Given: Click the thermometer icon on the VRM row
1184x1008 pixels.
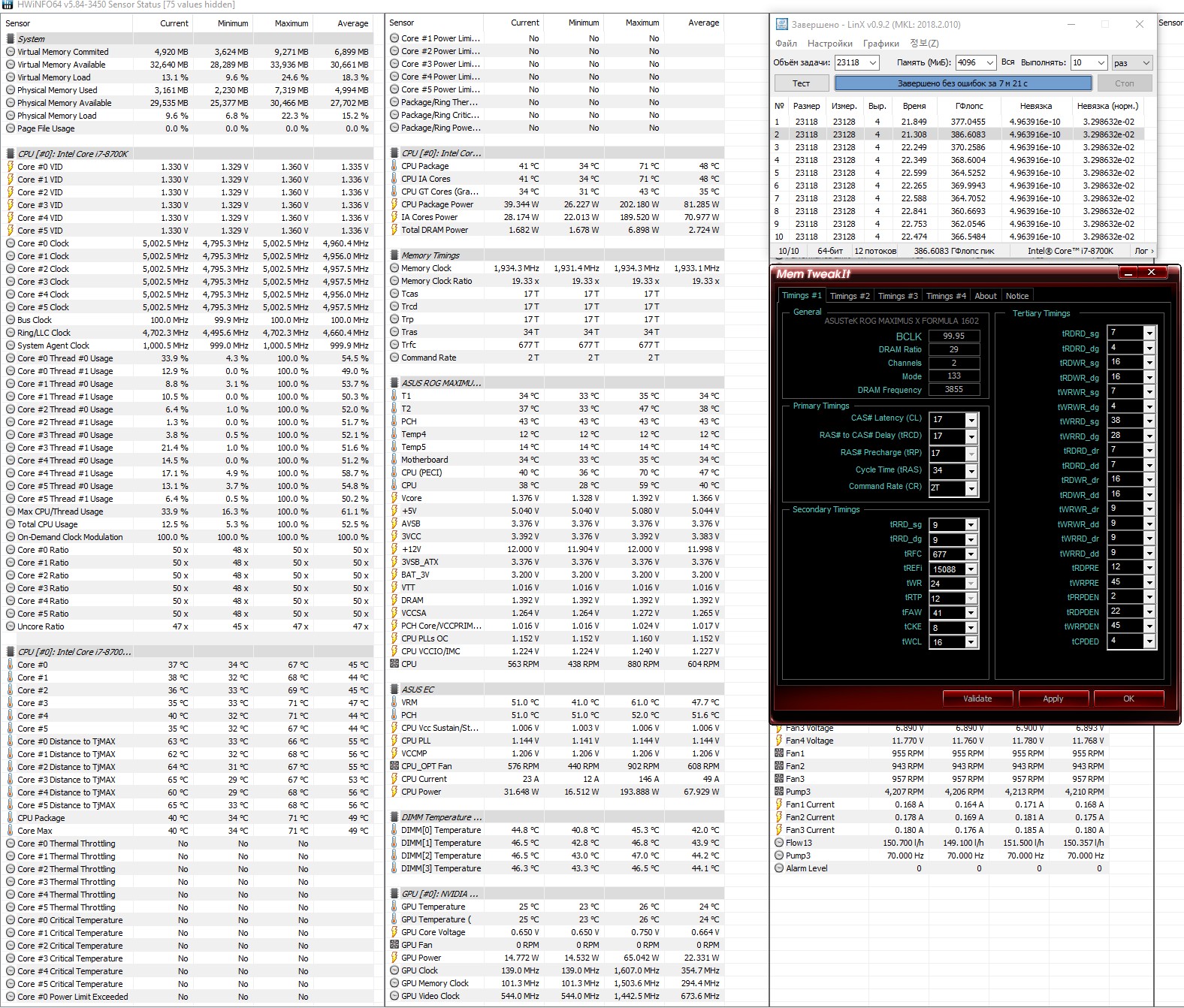Looking at the screenshot, I should pyautogui.click(x=394, y=702).
